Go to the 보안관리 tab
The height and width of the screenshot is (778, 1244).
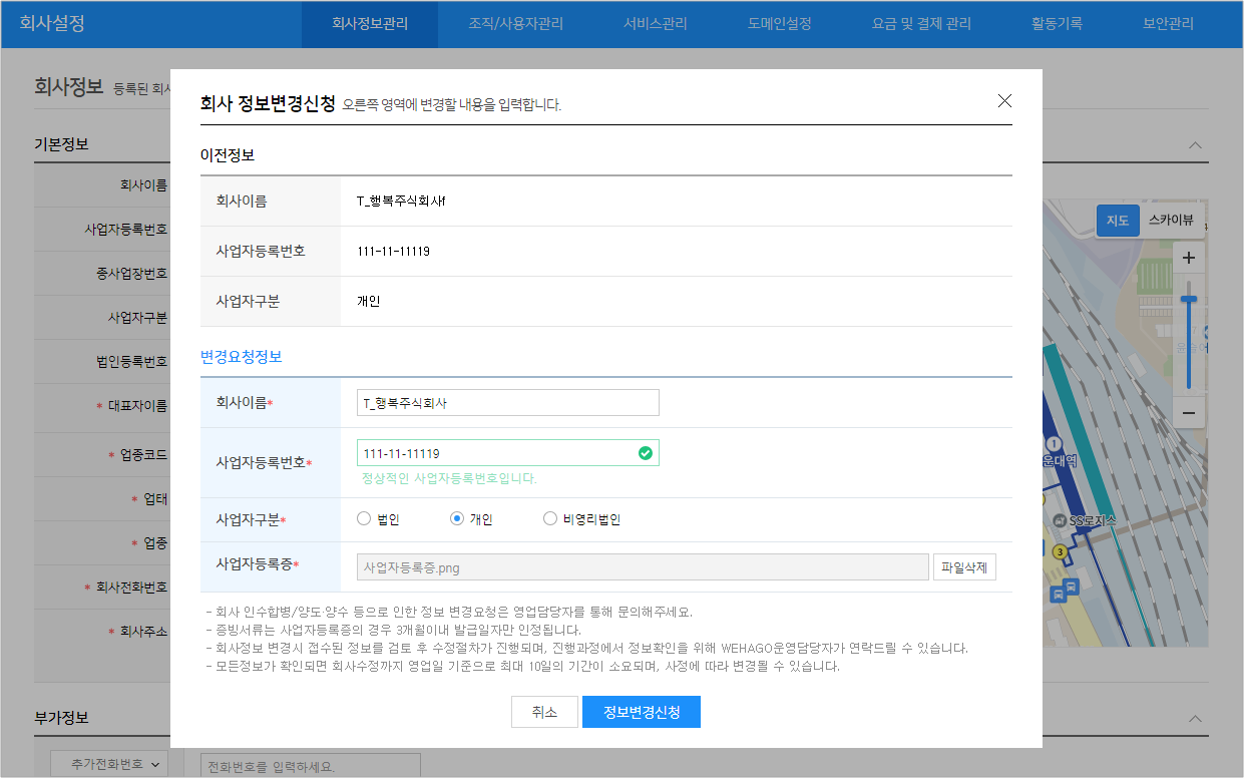point(1168,24)
